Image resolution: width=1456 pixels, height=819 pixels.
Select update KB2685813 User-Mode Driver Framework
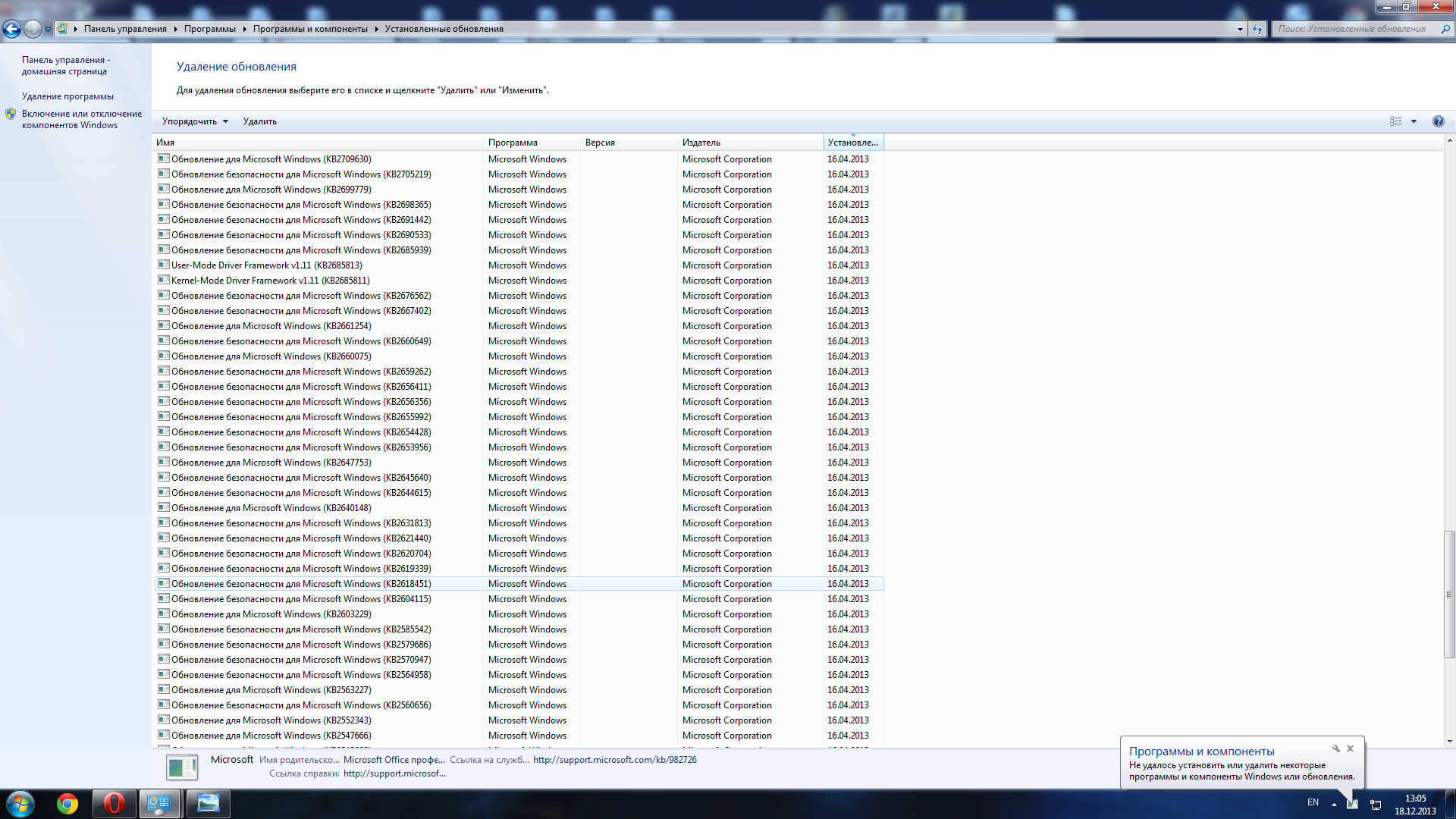pyautogui.click(x=266, y=265)
